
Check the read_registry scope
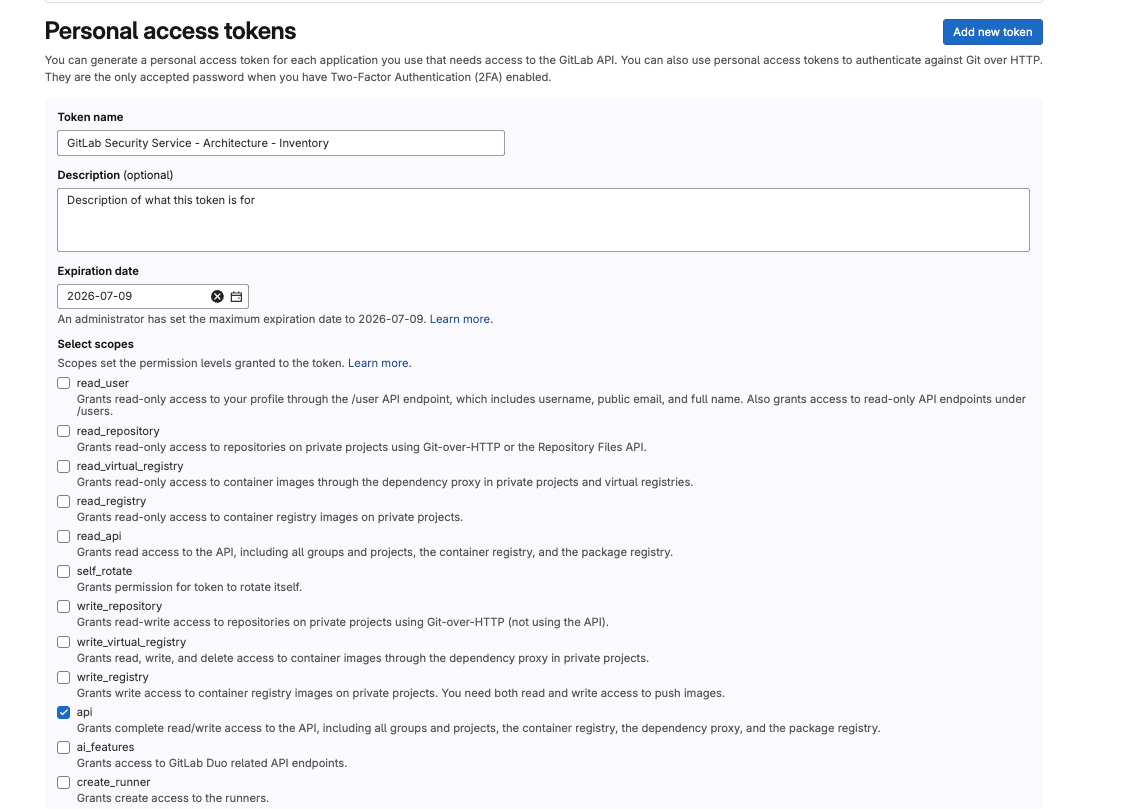coord(64,502)
